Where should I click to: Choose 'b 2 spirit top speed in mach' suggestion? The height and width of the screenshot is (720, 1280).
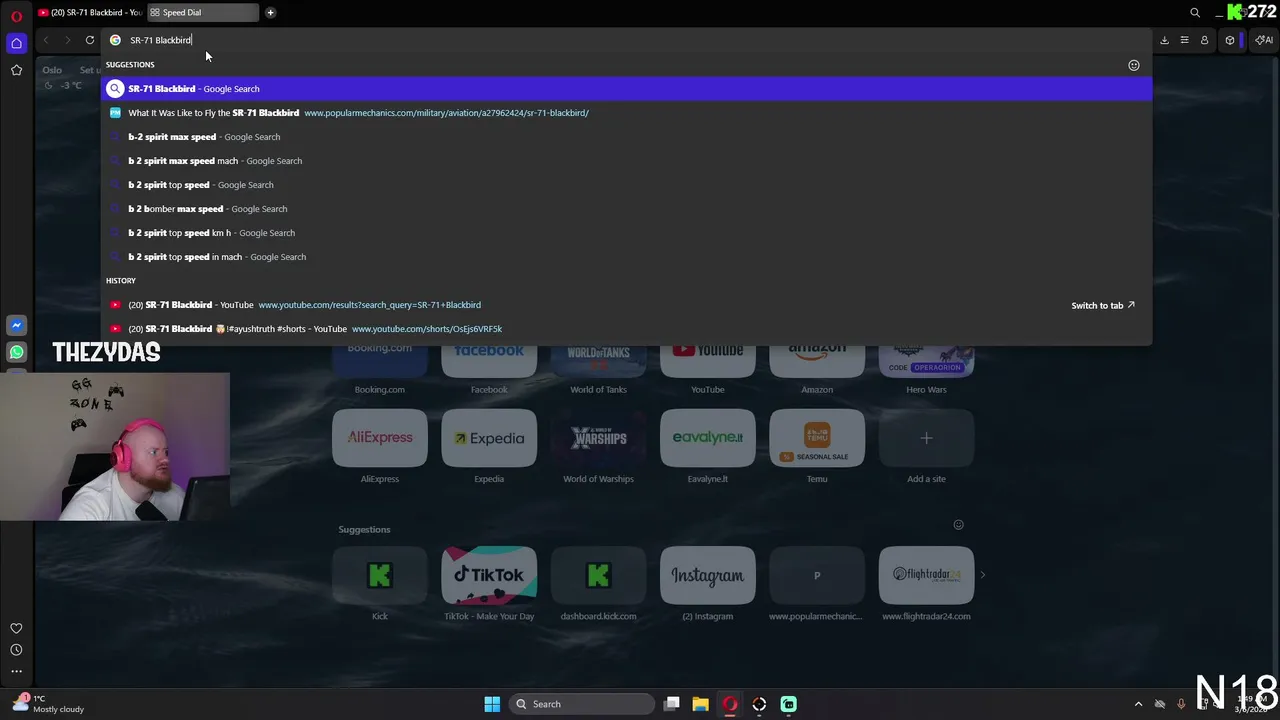(628, 257)
